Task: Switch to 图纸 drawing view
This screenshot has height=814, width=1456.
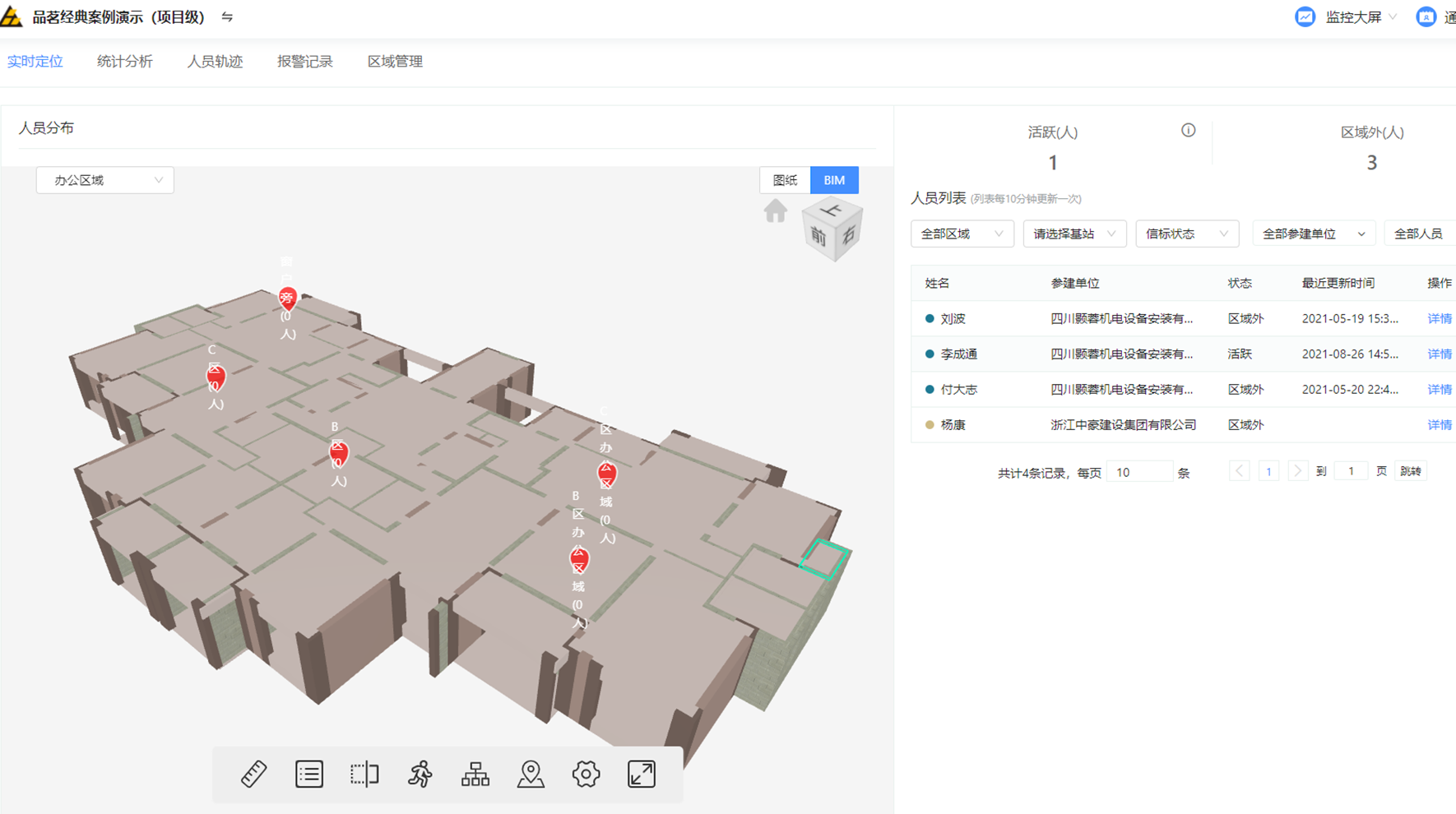Action: tap(785, 180)
